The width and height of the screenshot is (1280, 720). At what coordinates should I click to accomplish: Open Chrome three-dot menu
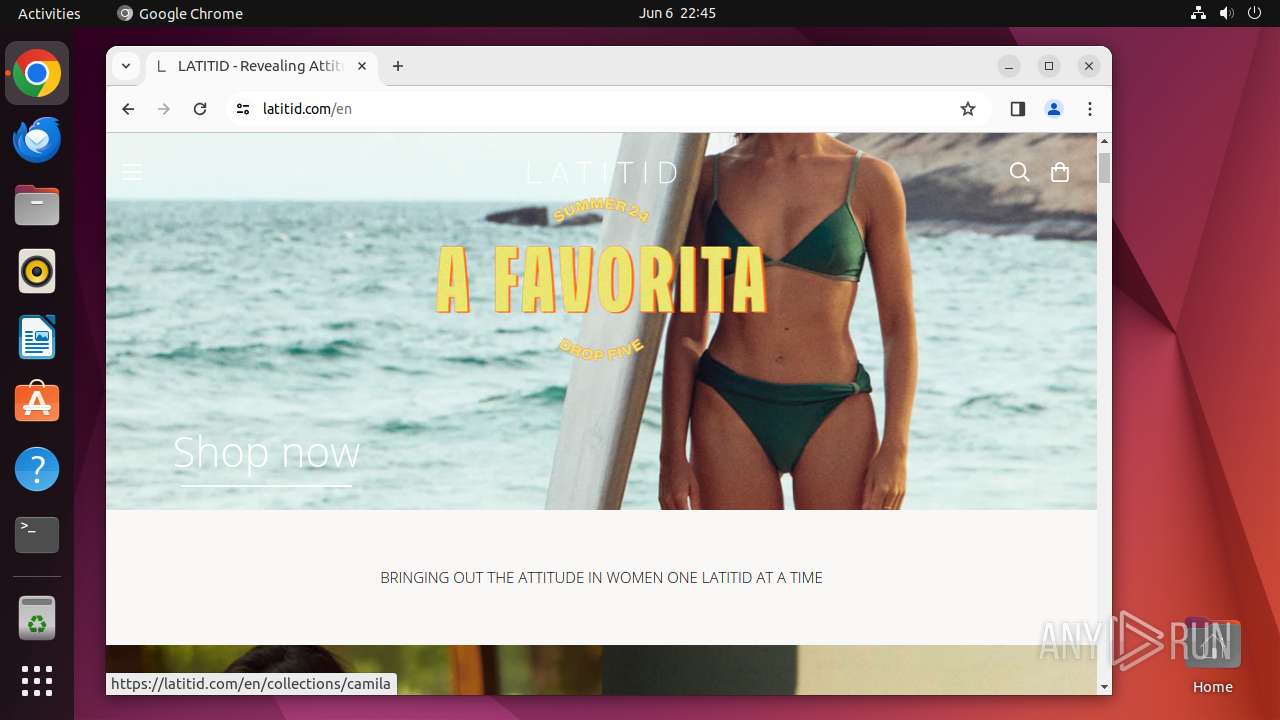click(x=1090, y=109)
